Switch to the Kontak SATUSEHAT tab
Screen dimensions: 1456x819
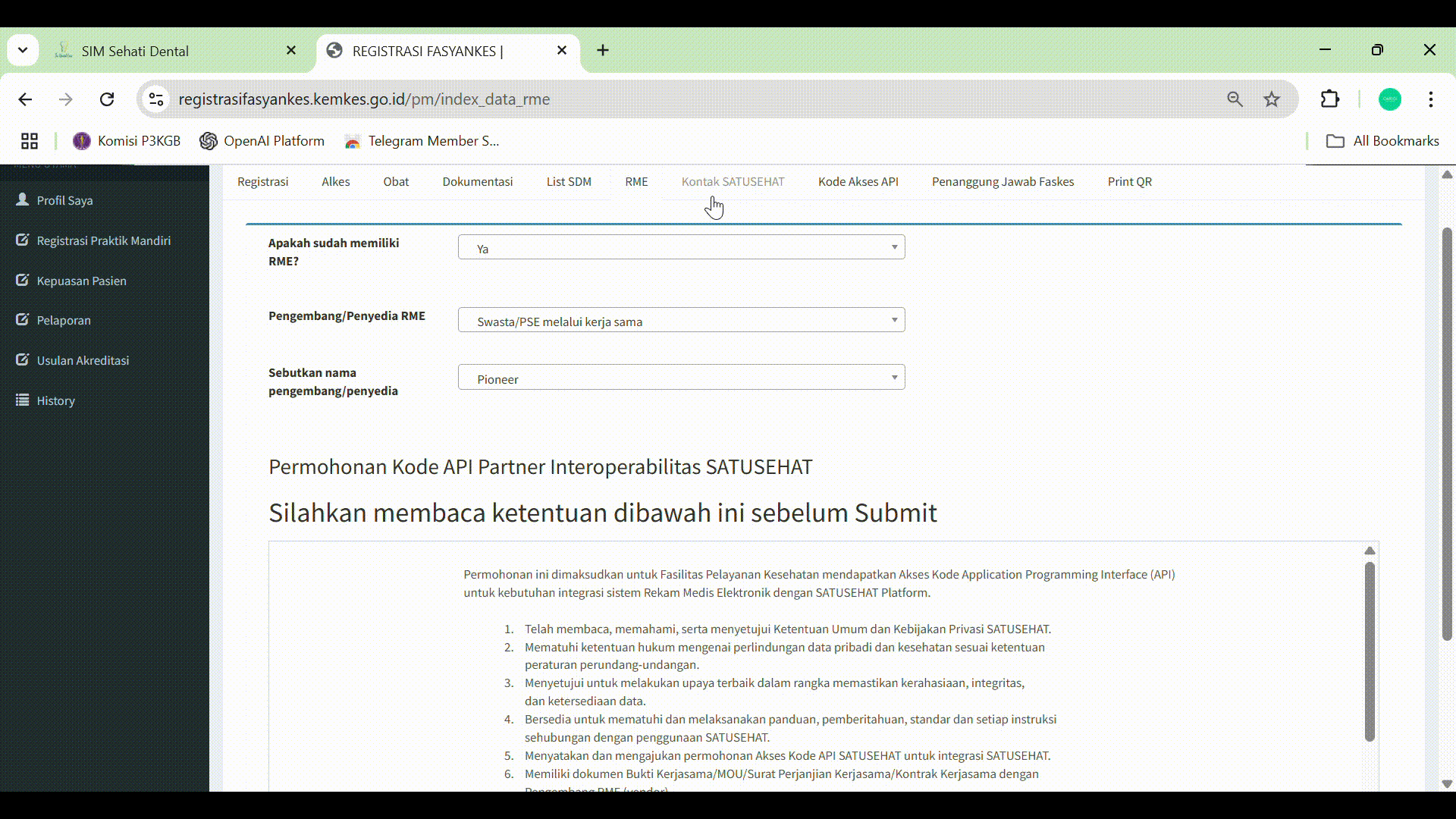pyautogui.click(x=733, y=182)
